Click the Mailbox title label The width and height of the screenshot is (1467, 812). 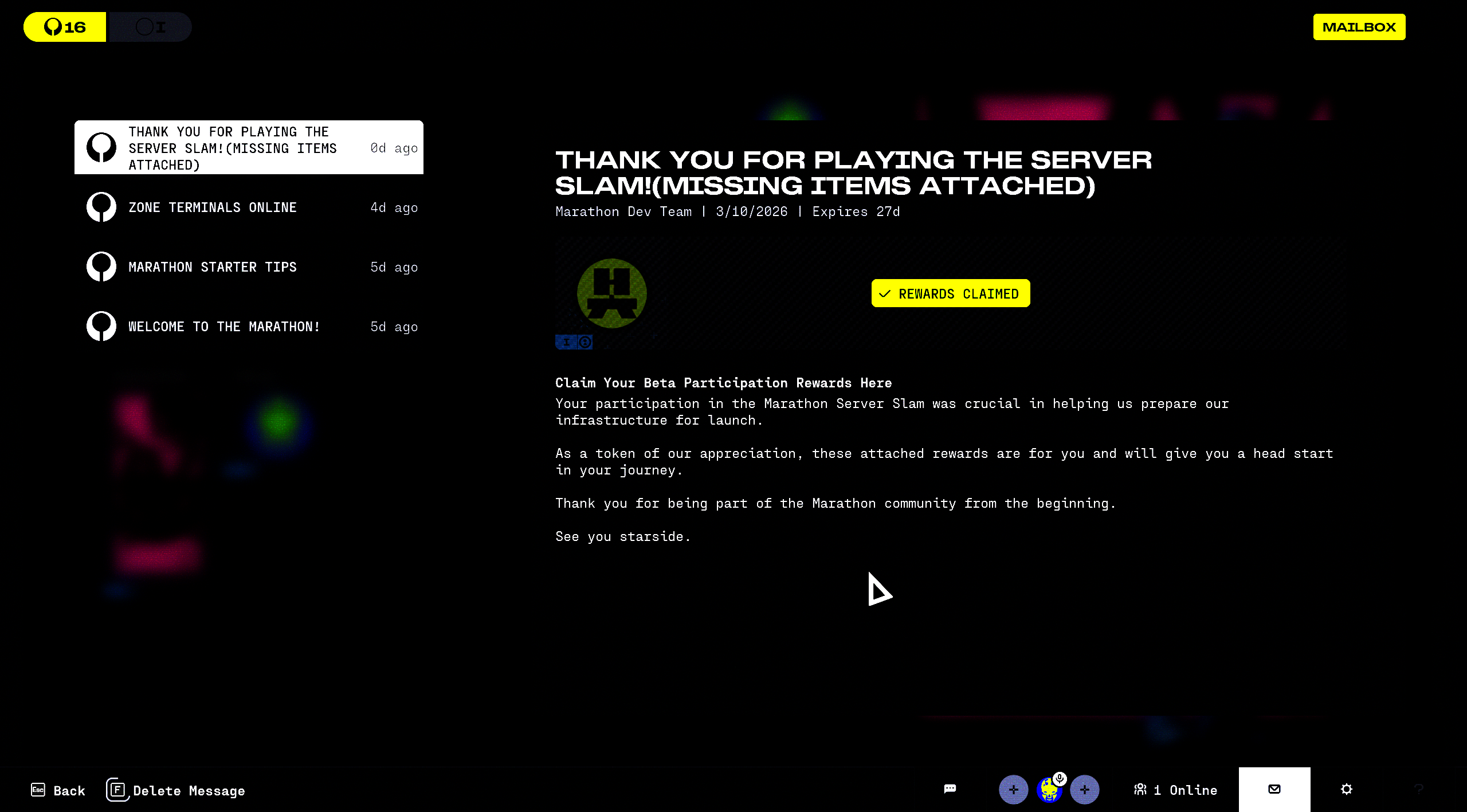[1359, 27]
